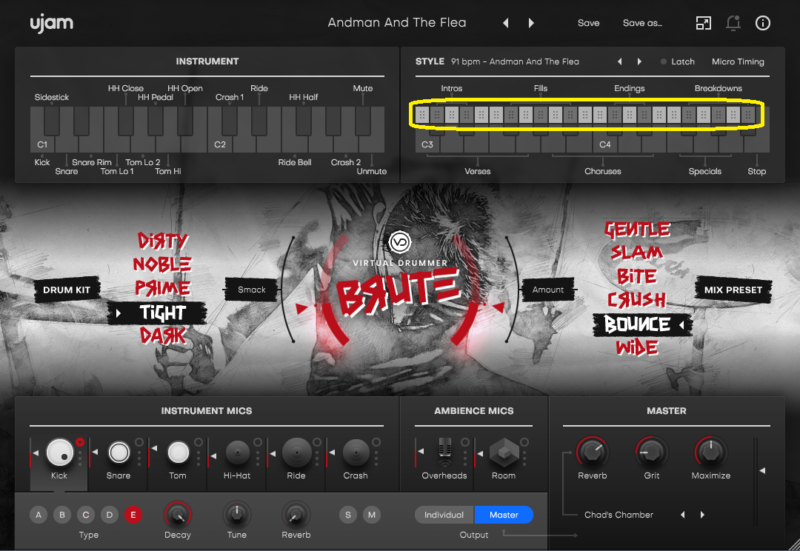Open the window resize icon
800x551 pixels.
click(x=704, y=23)
